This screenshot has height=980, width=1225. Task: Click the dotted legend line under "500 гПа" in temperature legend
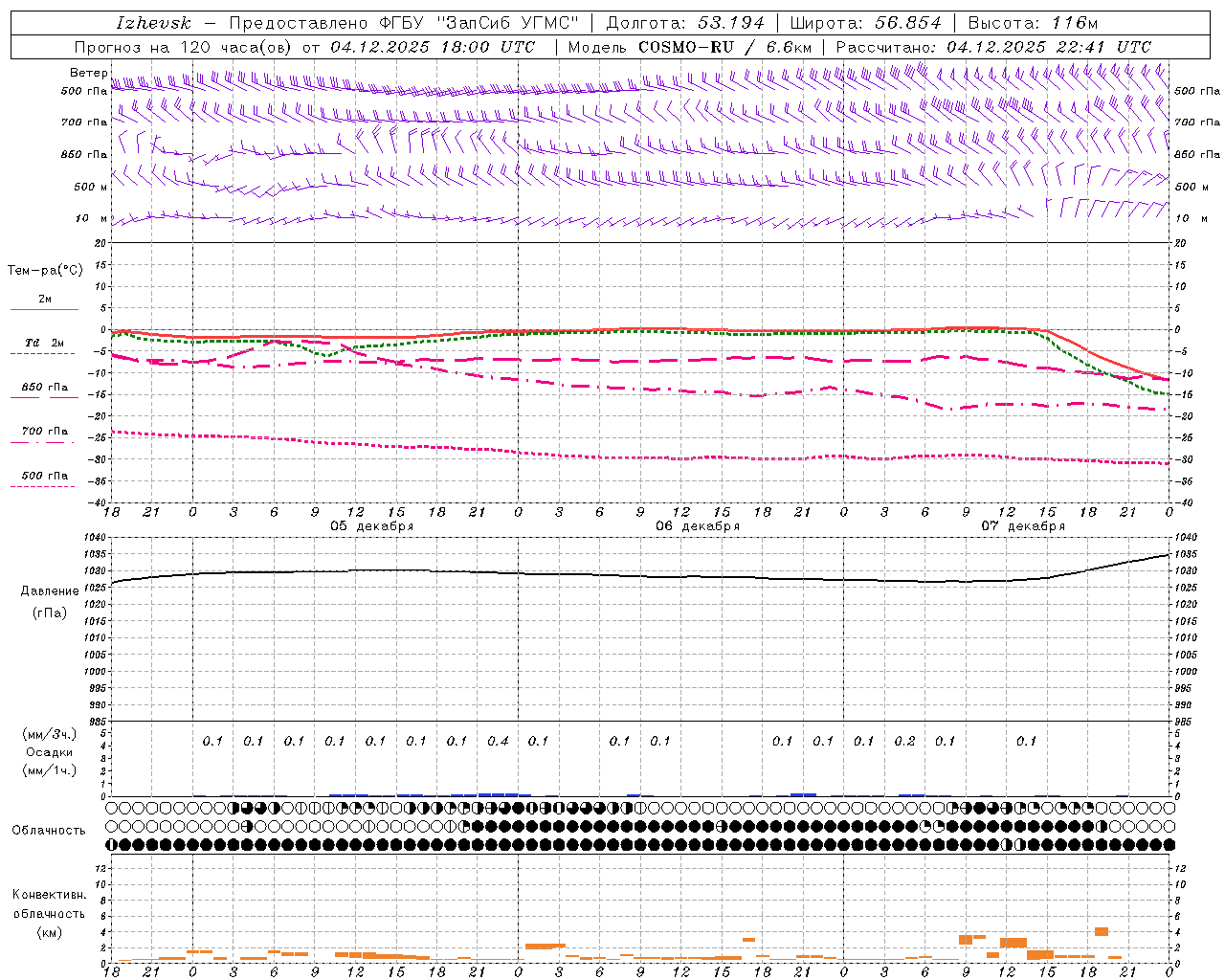pyautogui.click(x=42, y=486)
